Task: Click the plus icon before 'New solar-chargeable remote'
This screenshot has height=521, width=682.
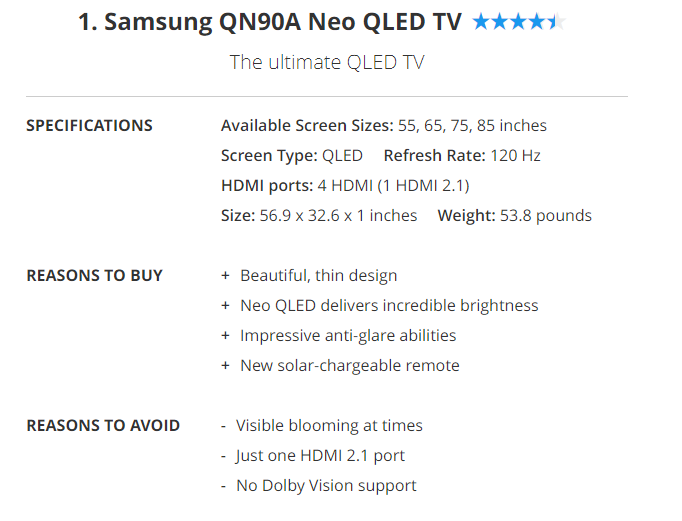Action: point(226,366)
